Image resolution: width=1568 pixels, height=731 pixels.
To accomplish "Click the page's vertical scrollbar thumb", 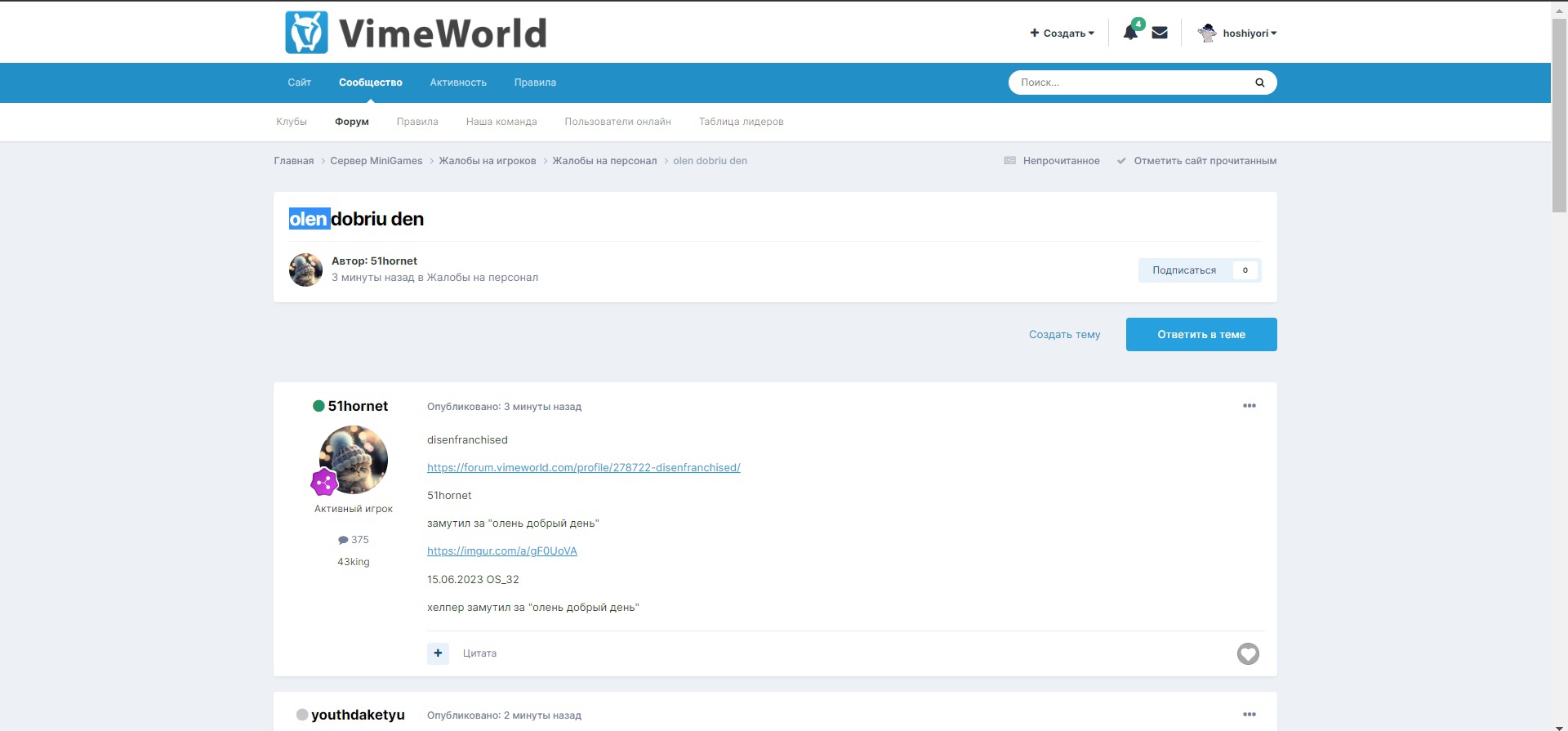I will (1558, 114).
